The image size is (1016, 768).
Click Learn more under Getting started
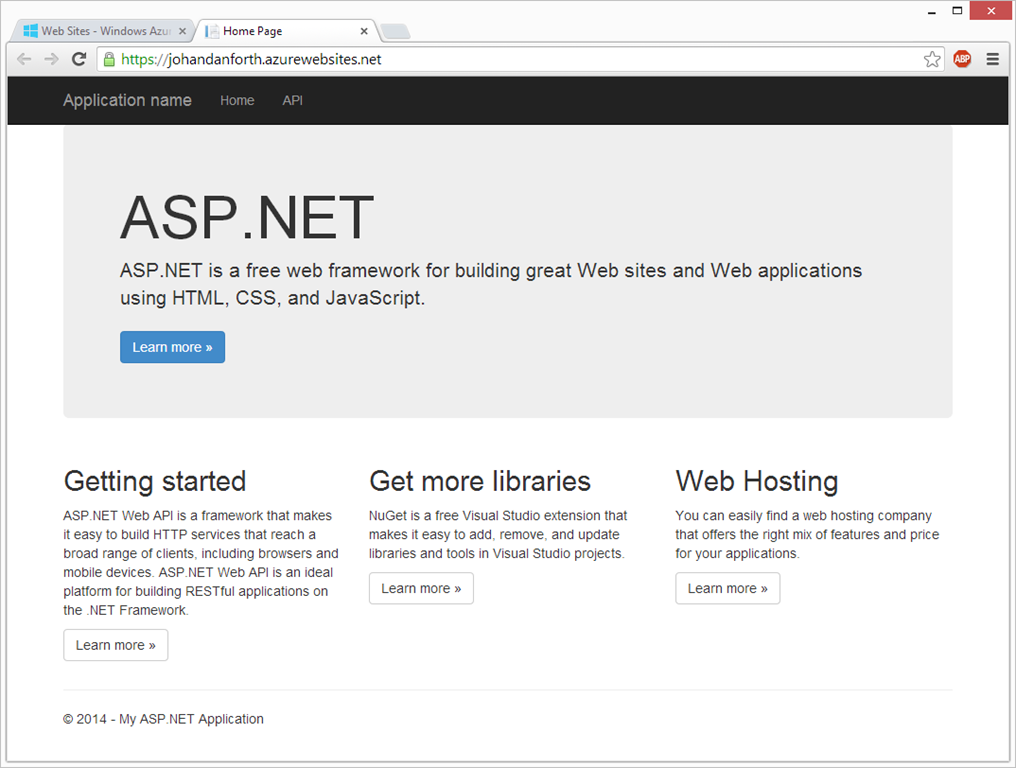pyautogui.click(x=115, y=645)
